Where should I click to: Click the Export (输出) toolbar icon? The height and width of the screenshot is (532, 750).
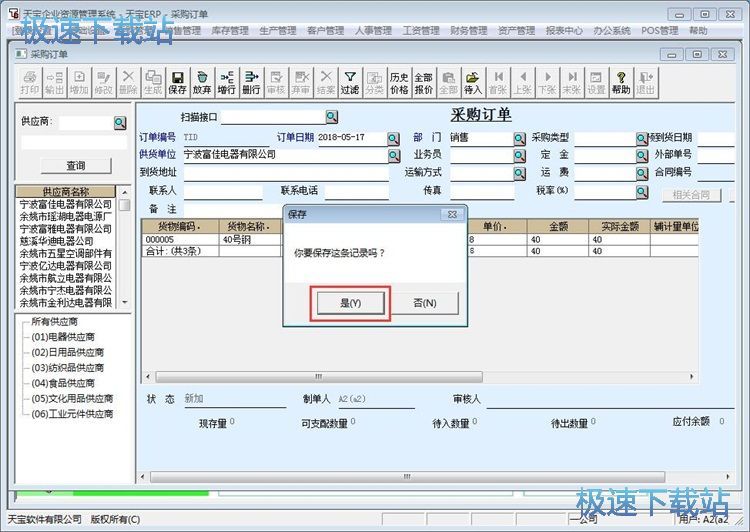pyautogui.click(x=55, y=83)
